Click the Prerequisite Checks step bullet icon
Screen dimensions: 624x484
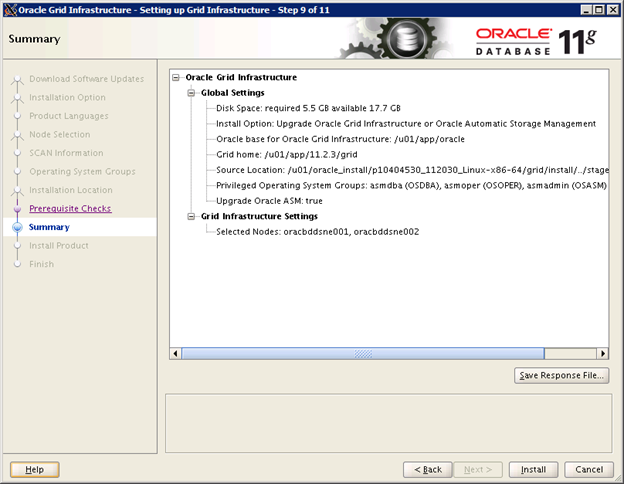click(x=17, y=209)
